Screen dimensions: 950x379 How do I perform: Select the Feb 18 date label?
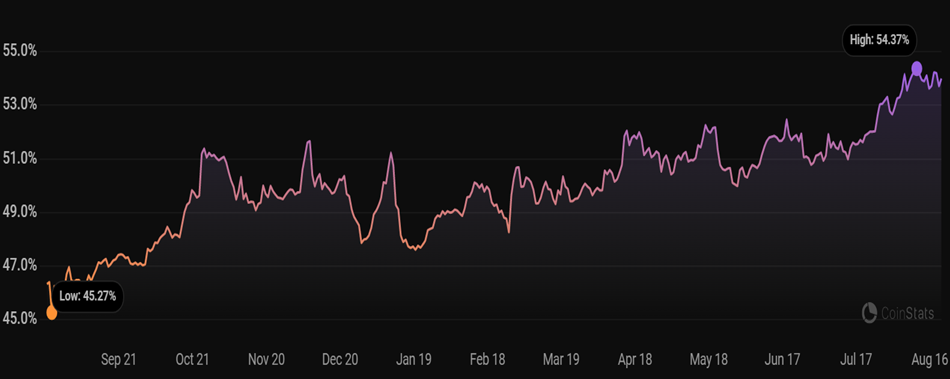click(x=487, y=360)
